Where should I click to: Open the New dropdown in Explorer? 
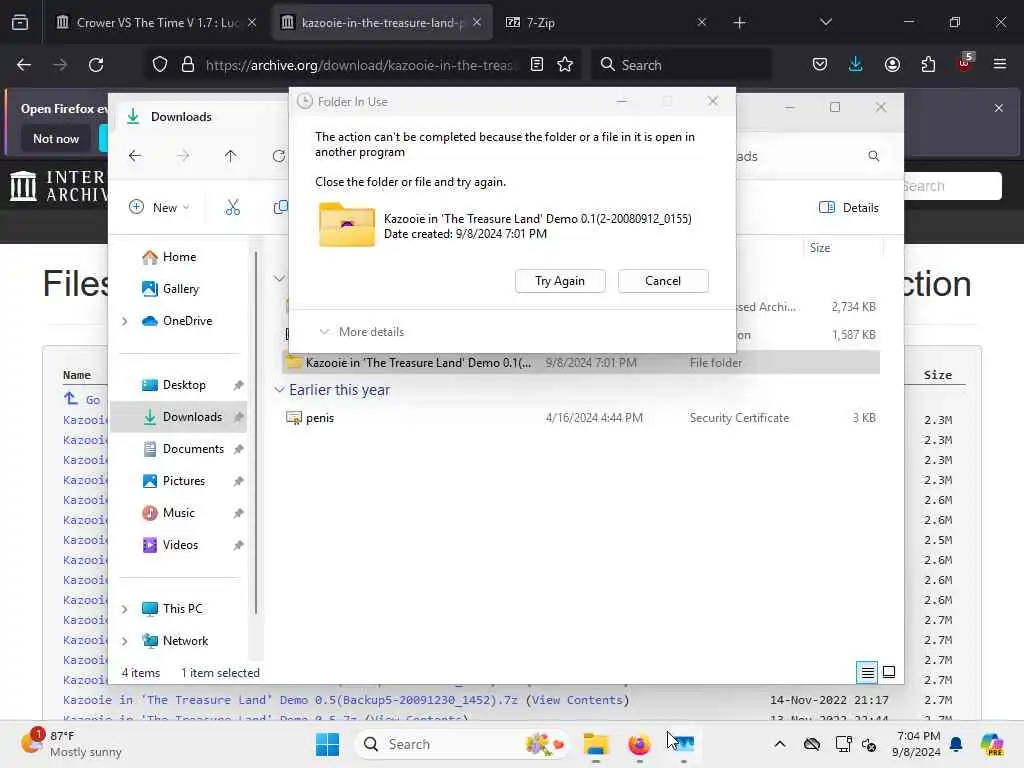coord(159,208)
